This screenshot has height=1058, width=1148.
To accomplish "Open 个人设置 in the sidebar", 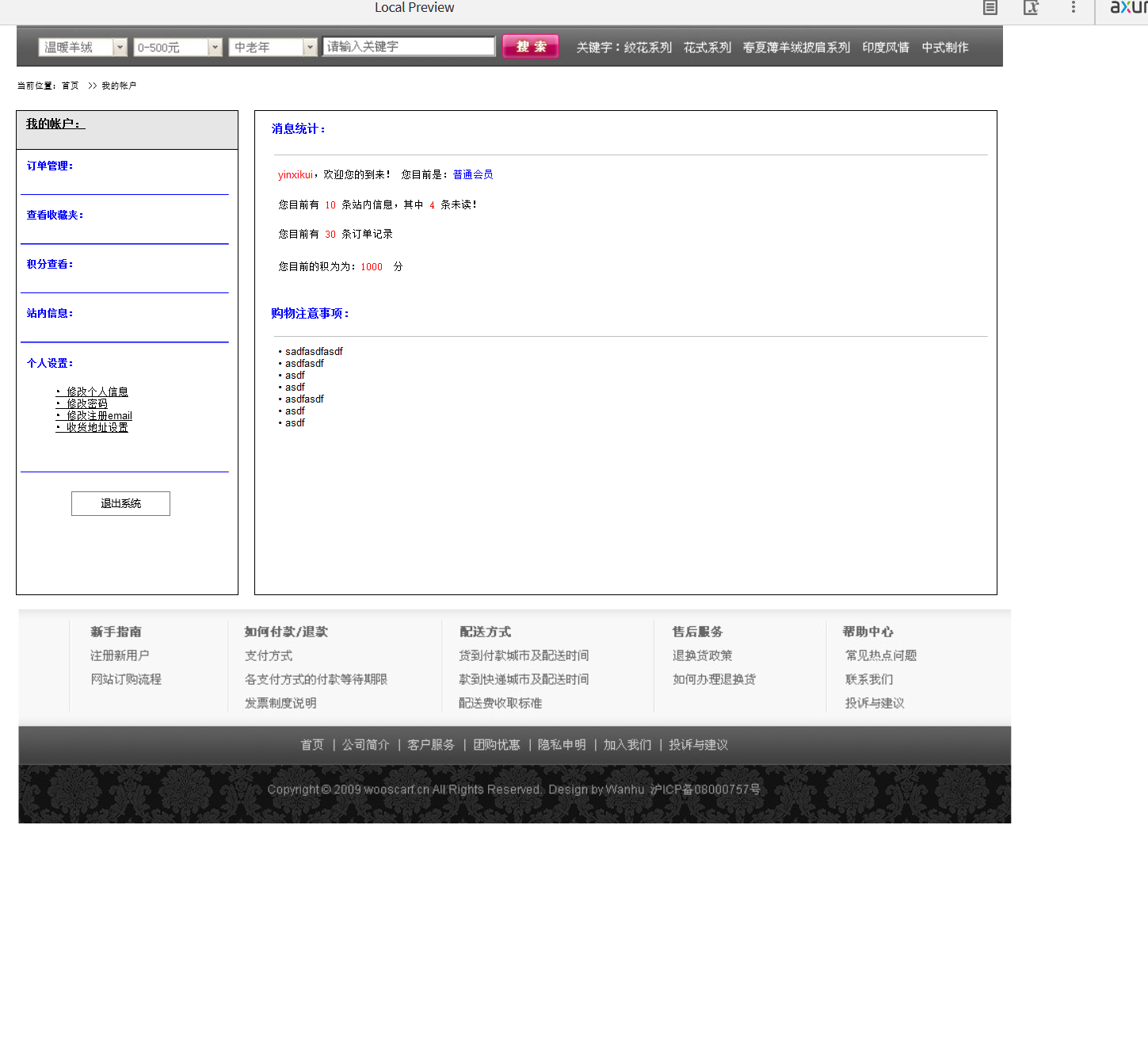I will [50, 363].
